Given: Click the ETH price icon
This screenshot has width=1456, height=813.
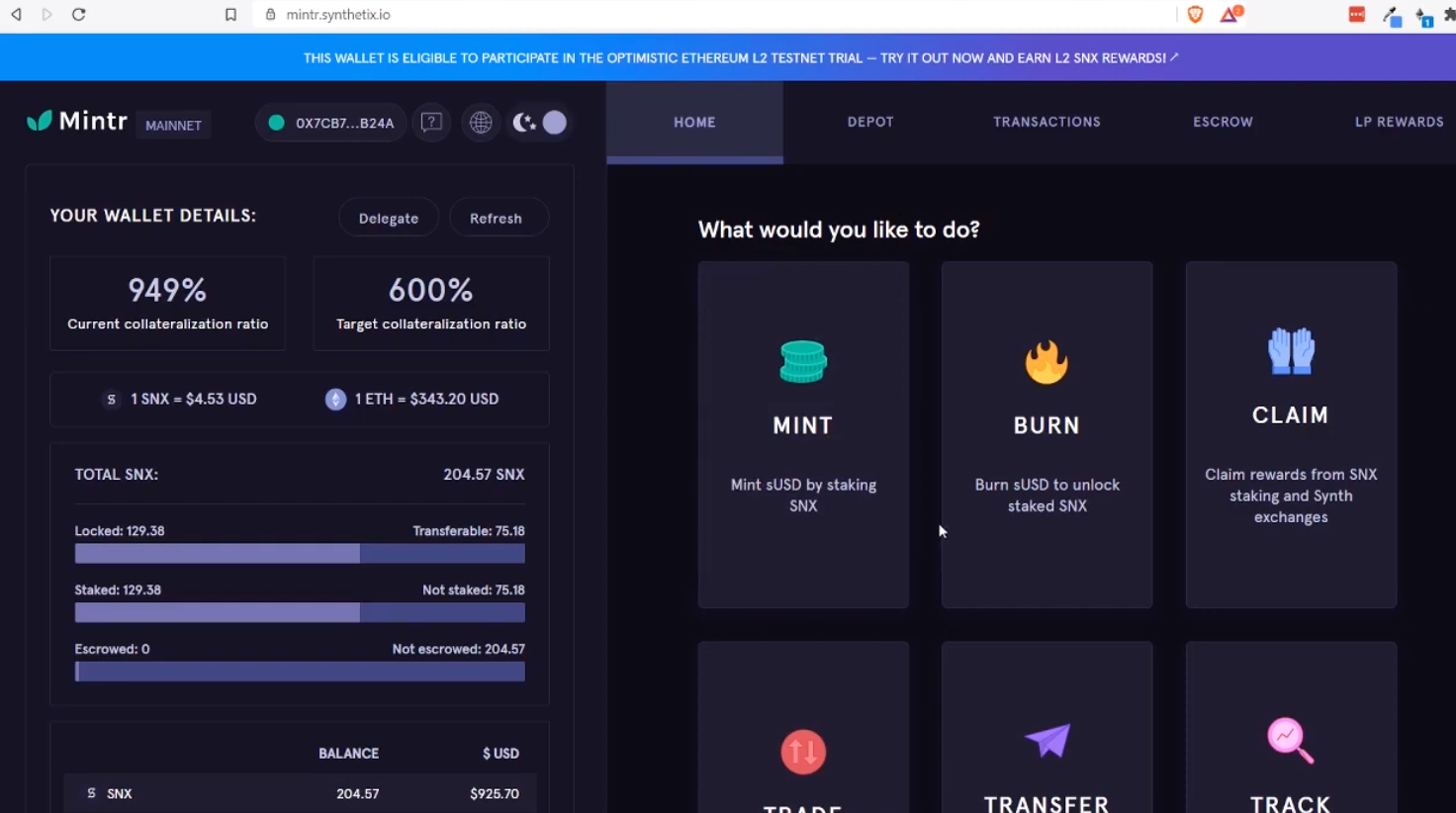Looking at the screenshot, I should point(336,400).
